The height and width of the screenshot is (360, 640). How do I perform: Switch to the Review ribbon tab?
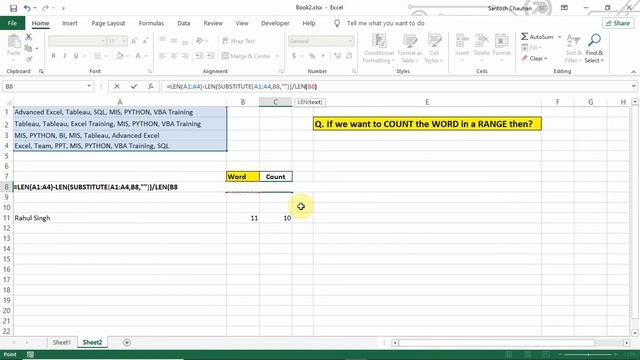point(213,23)
